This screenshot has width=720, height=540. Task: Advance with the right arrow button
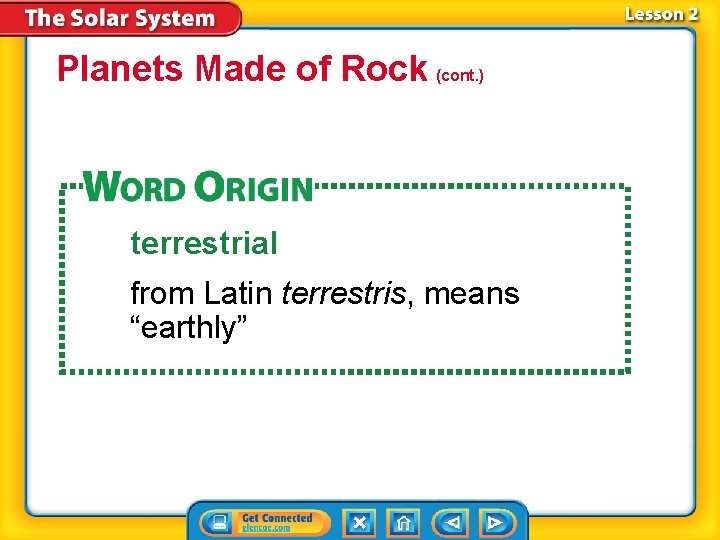coord(497,523)
